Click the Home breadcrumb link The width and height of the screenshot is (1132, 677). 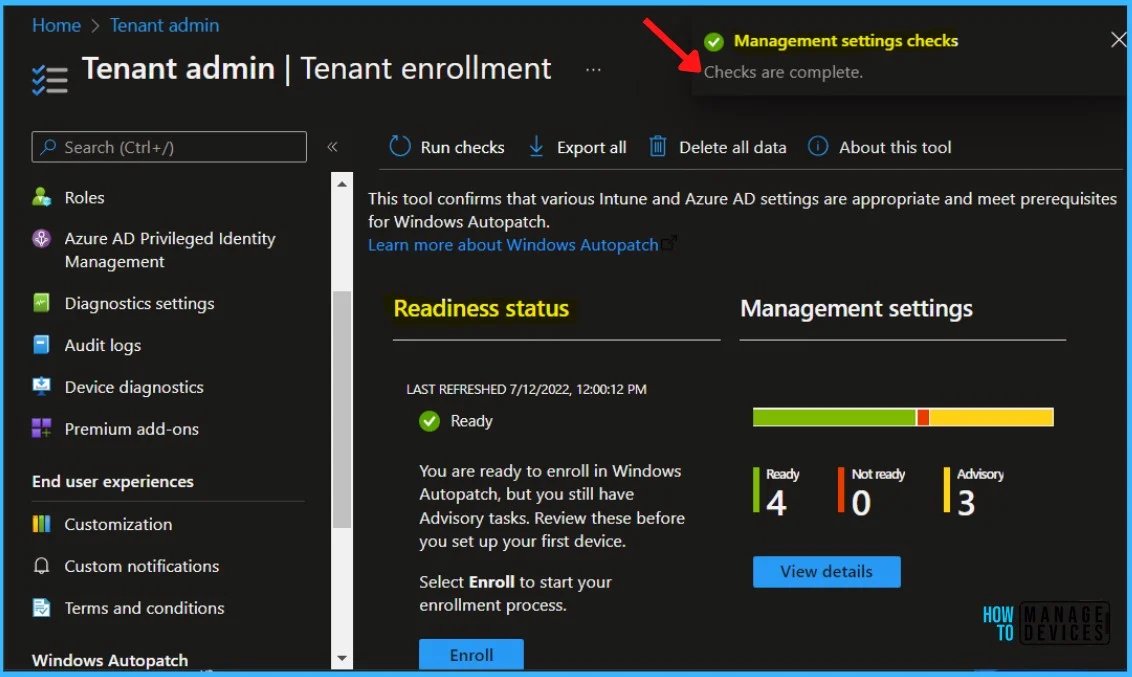pos(56,25)
